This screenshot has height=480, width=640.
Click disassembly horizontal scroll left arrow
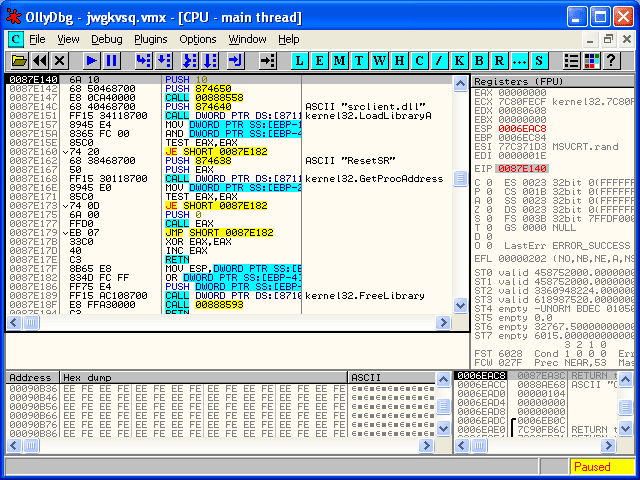(x=14, y=322)
